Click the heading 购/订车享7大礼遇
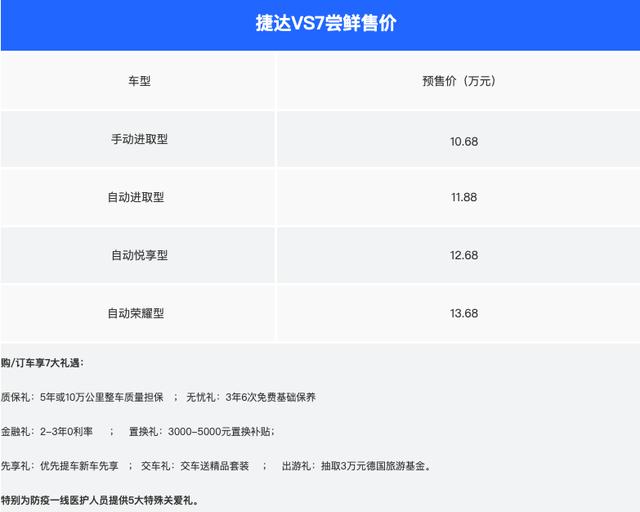 point(42,363)
